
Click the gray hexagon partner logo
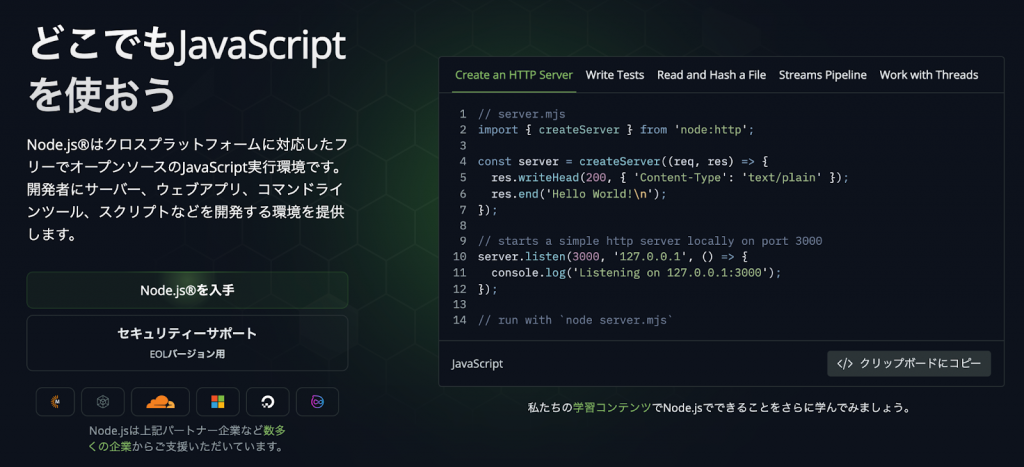(x=102, y=401)
